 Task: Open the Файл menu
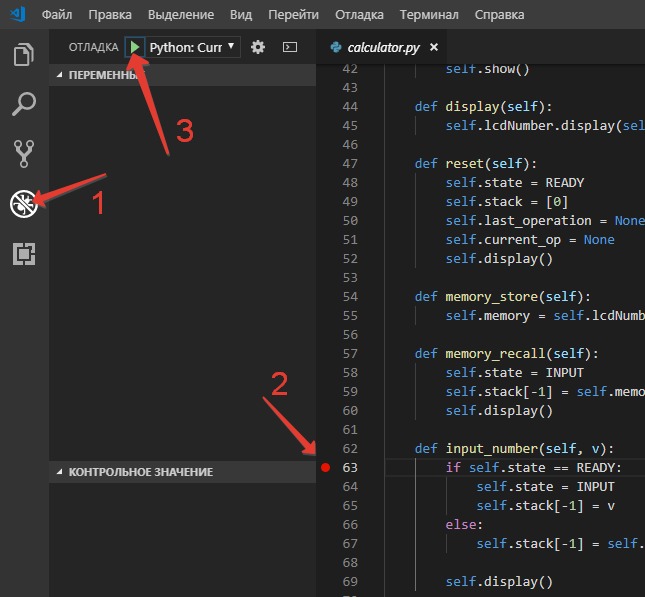click(57, 15)
